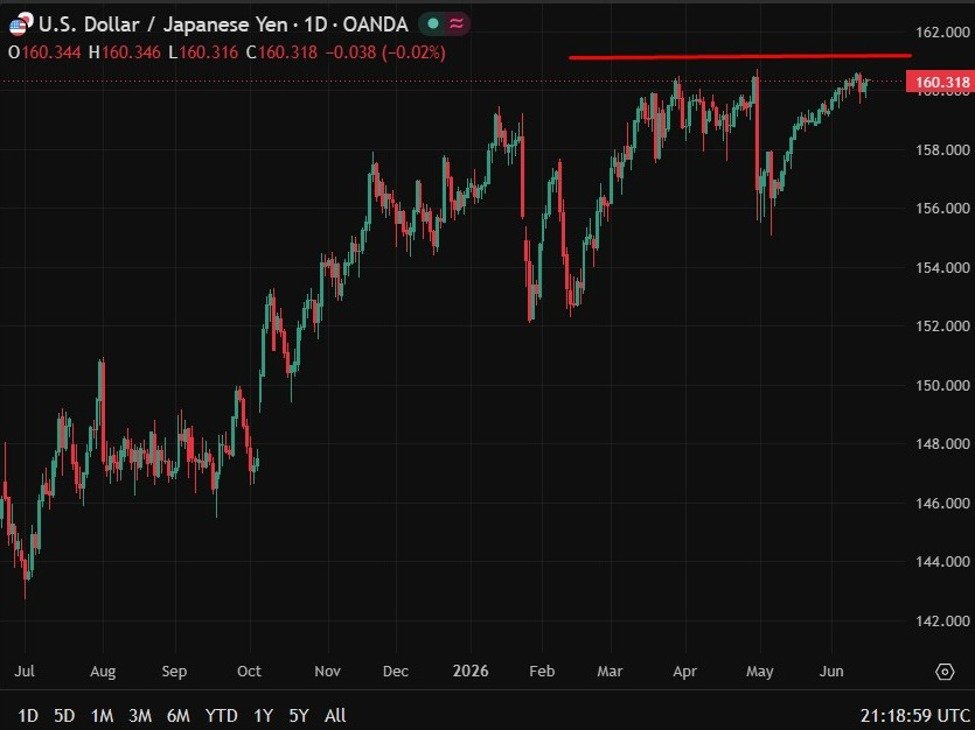Select the red horizontal resistance line
This screenshot has width=975, height=730.
click(740, 57)
